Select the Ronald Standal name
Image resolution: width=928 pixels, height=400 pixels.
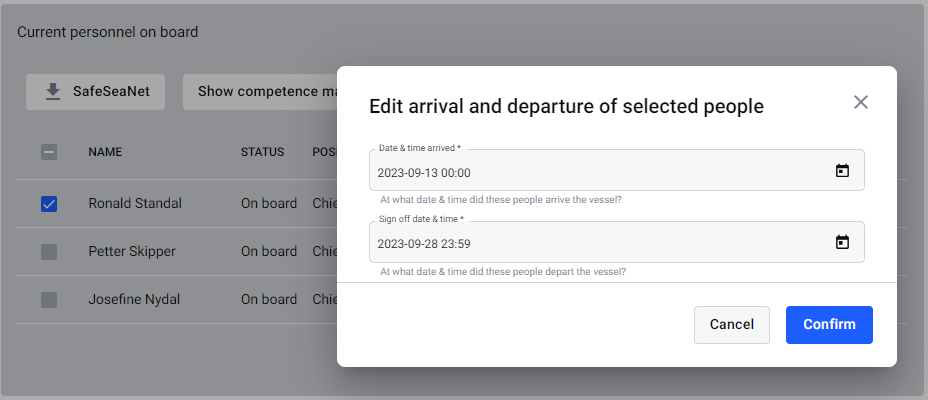click(x=135, y=204)
